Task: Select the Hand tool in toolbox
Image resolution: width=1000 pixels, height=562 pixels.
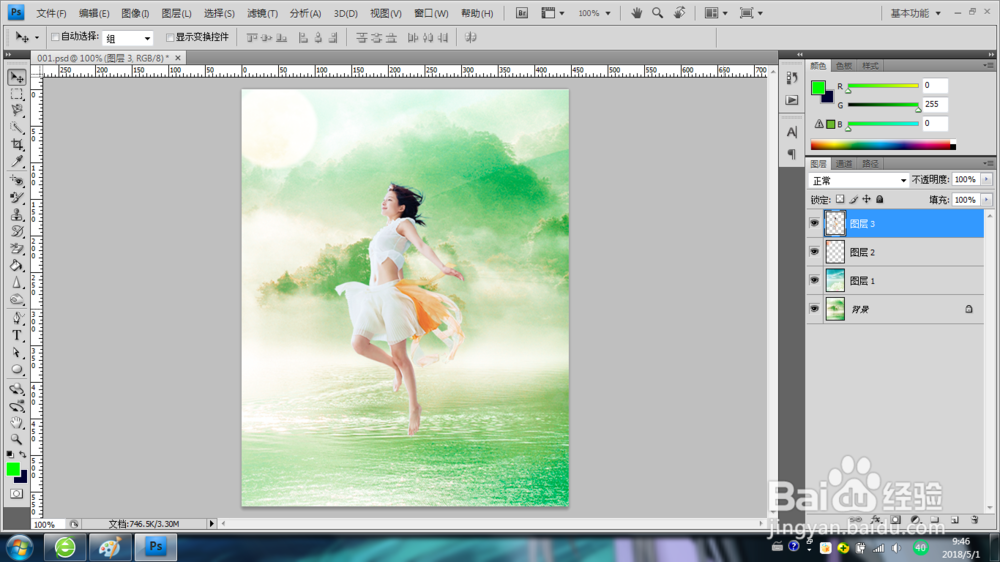Action: tap(17, 422)
